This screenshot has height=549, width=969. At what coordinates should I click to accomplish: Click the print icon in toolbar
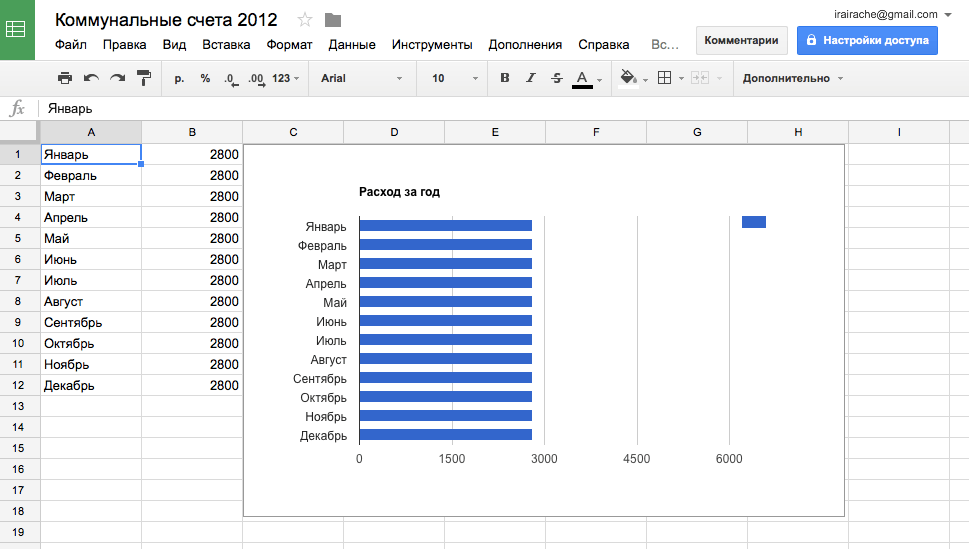tap(65, 78)
